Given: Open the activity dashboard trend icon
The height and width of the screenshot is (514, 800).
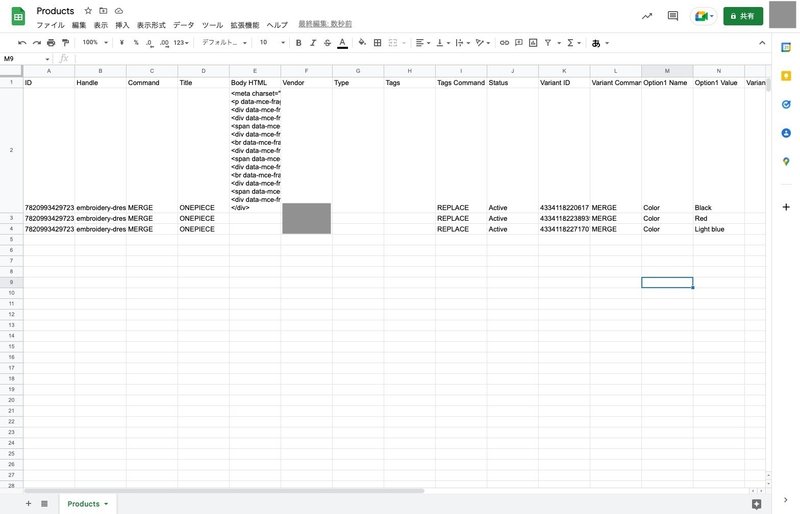Looking at the screenshot, I should [x=647, y=16].
